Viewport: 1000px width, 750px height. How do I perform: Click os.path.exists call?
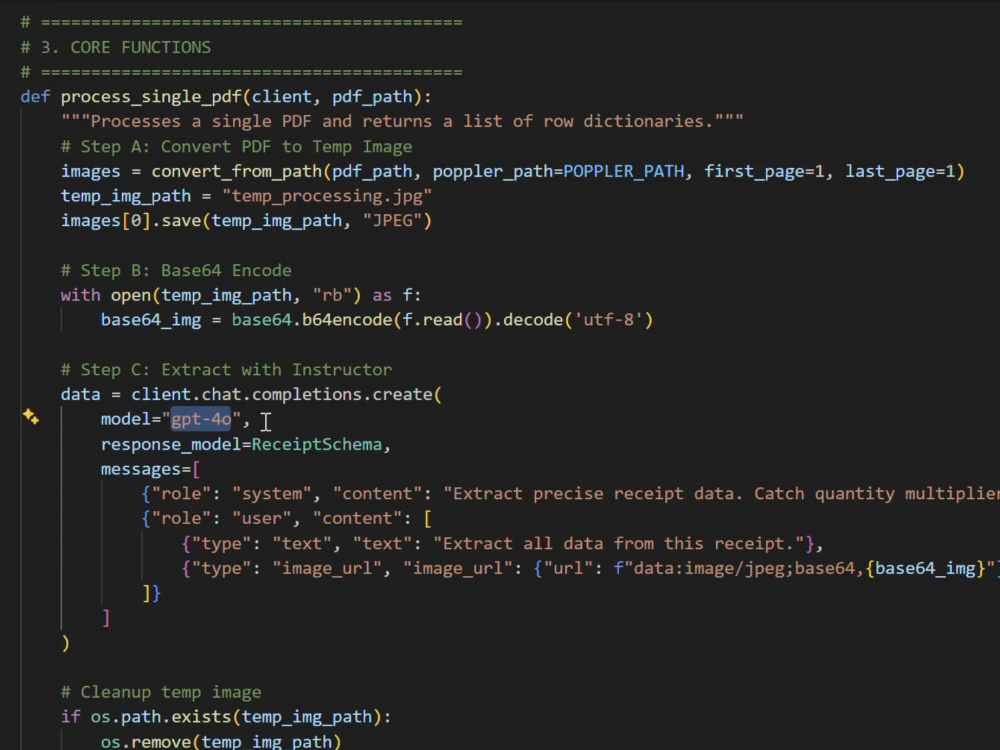[x=161, y=717]
